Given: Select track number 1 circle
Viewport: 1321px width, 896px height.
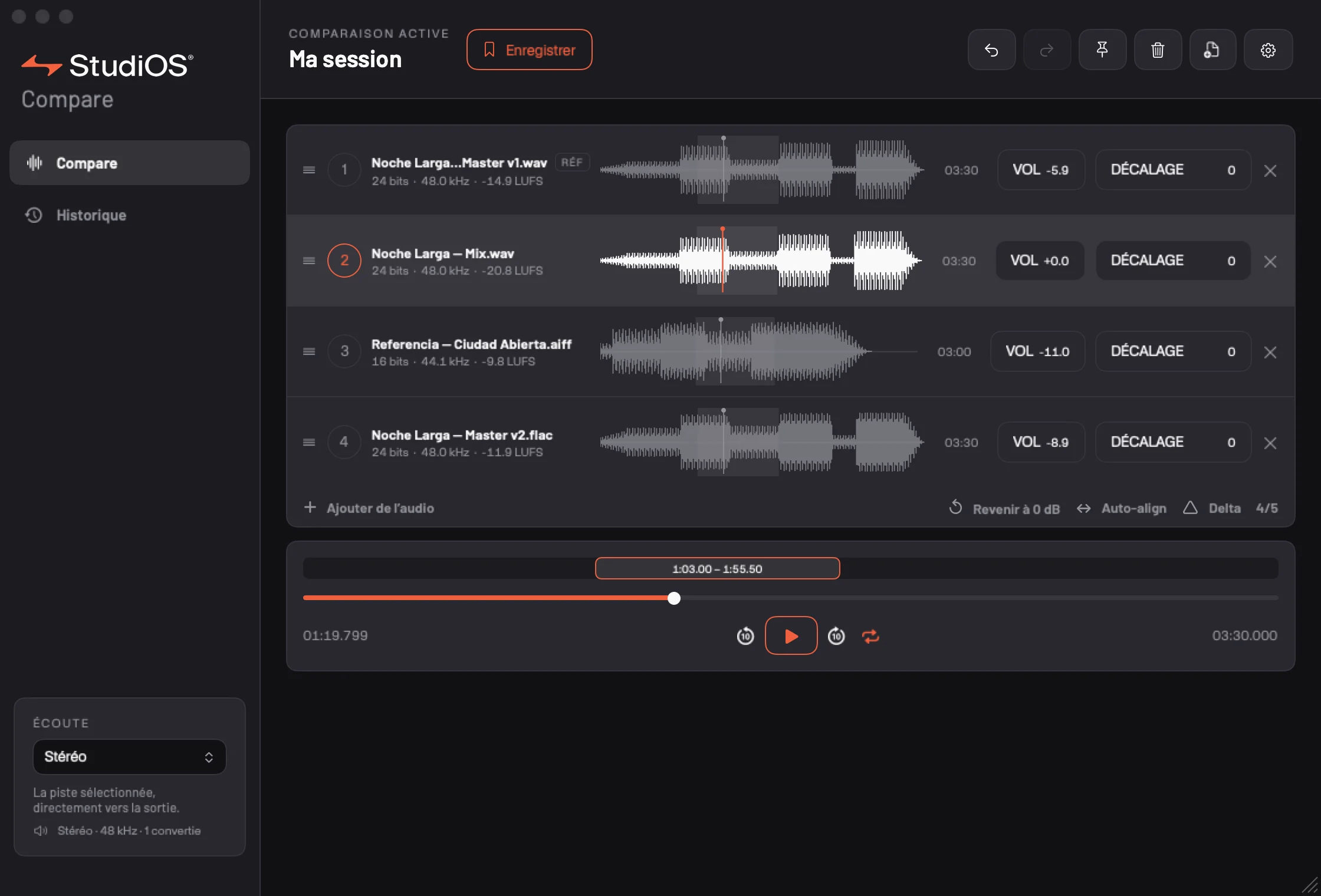Looking at the screenshot, I should pyautogui.click(x=344, y=170).
